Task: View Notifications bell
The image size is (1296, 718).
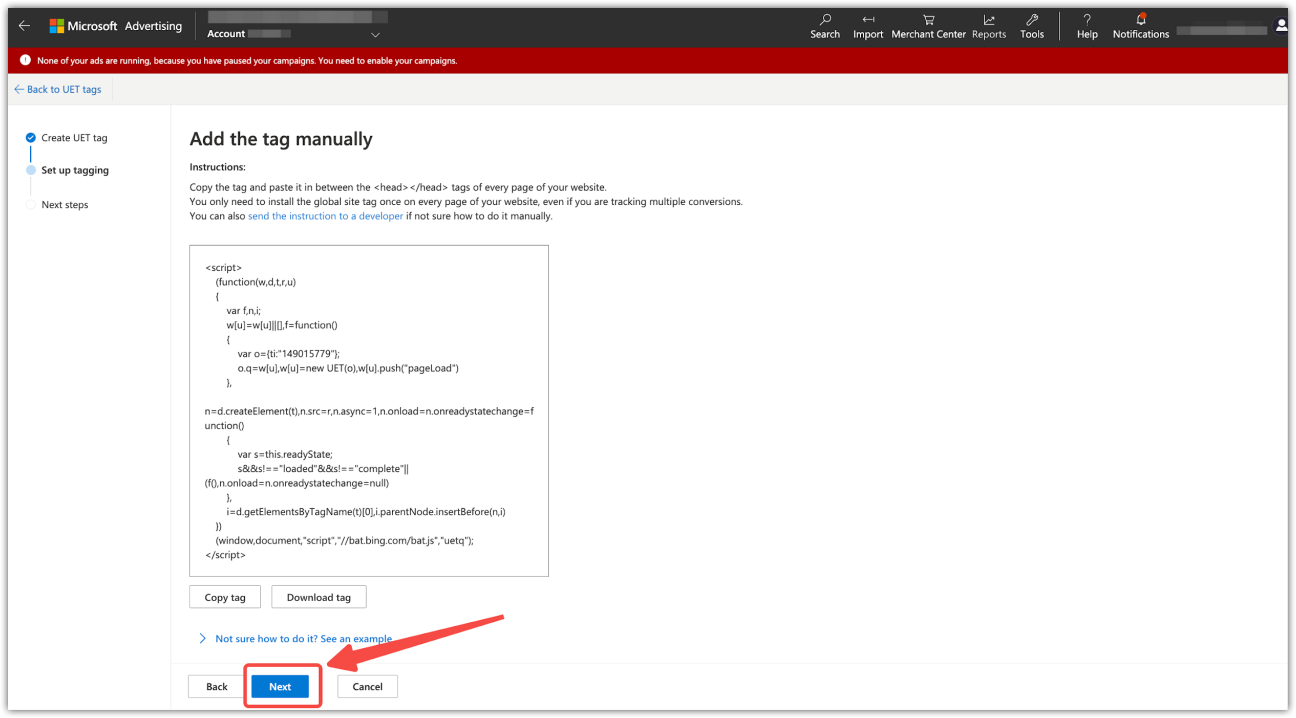Action: [x=1141, y=26]
